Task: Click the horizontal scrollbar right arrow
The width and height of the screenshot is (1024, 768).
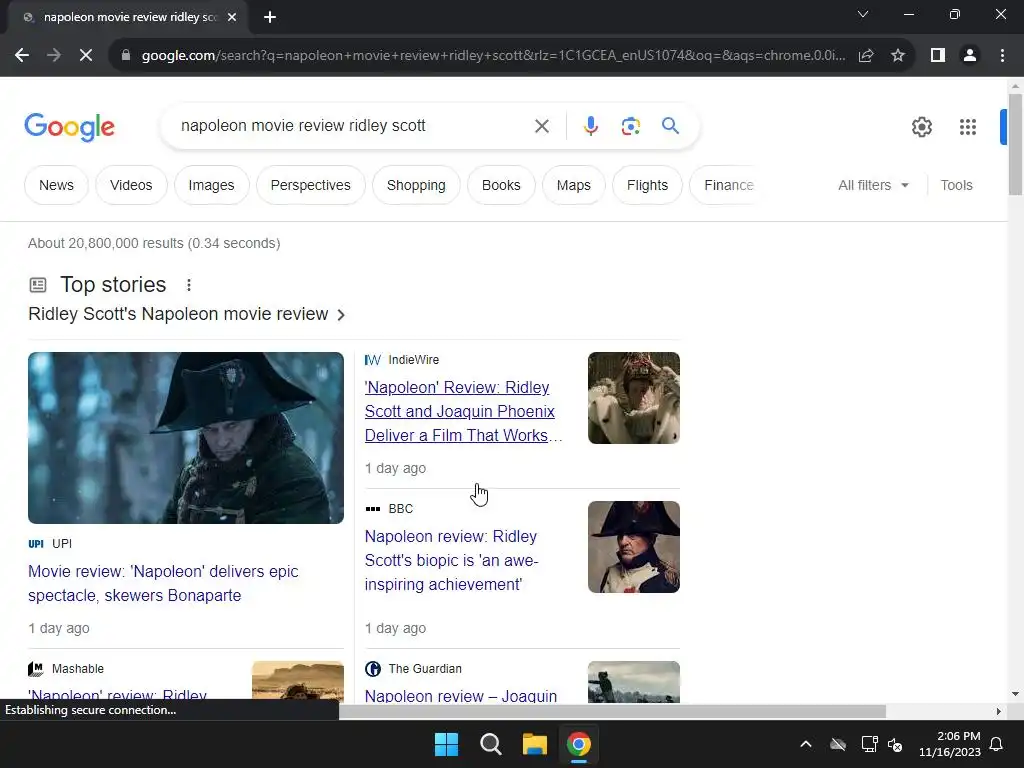Action: (999, 711)
